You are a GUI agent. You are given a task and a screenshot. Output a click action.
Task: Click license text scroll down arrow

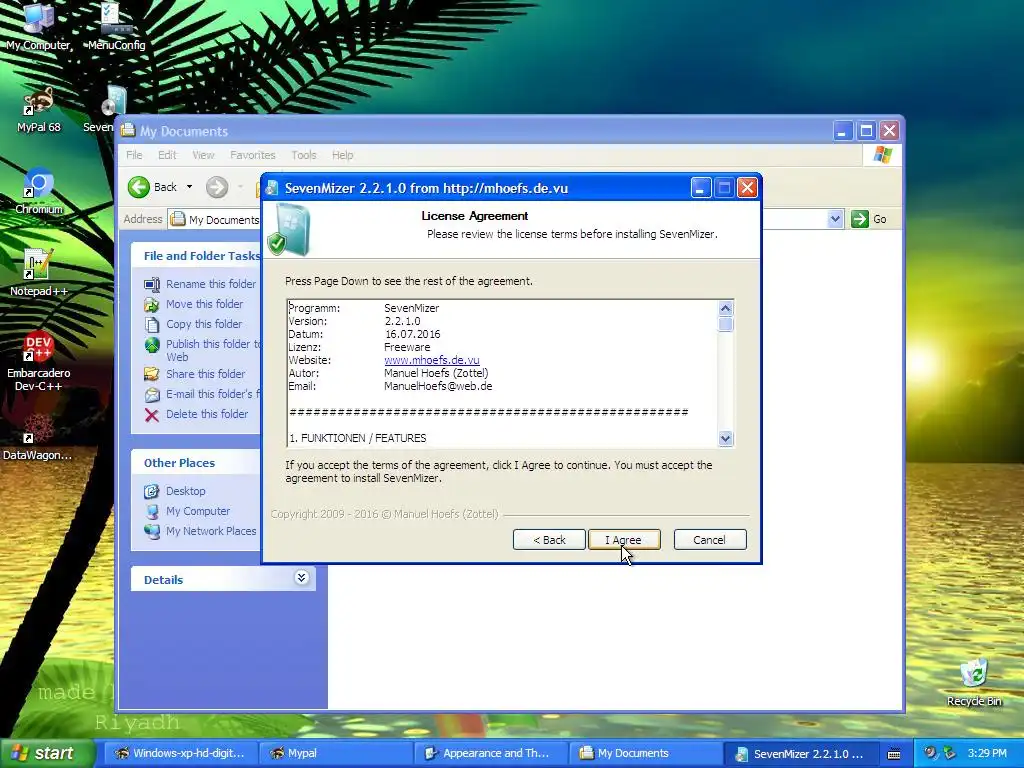[x=725, y=438]
